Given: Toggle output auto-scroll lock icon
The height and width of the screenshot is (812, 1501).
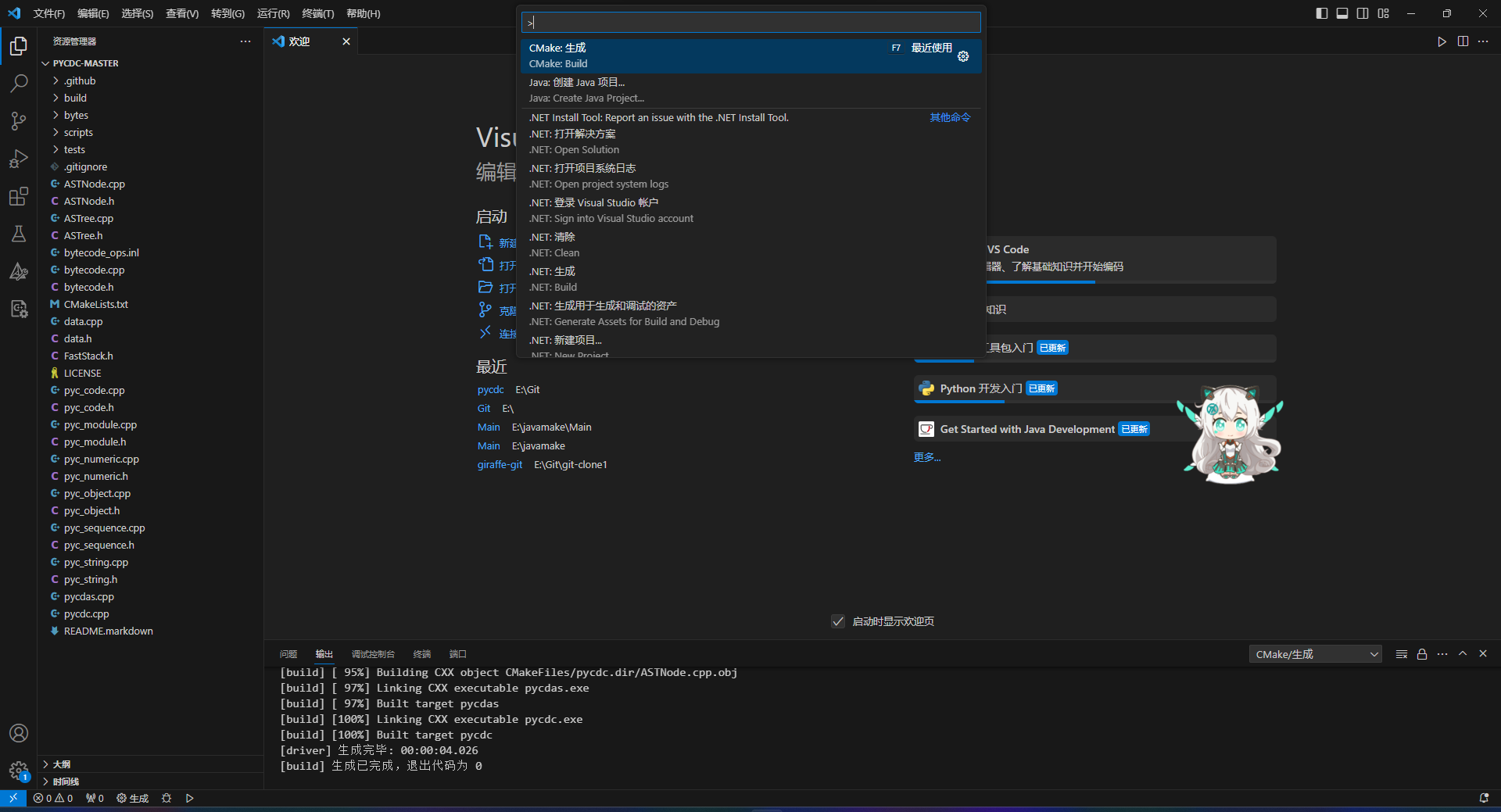Looking at the screenshot, I should [x=1422, y=654].
